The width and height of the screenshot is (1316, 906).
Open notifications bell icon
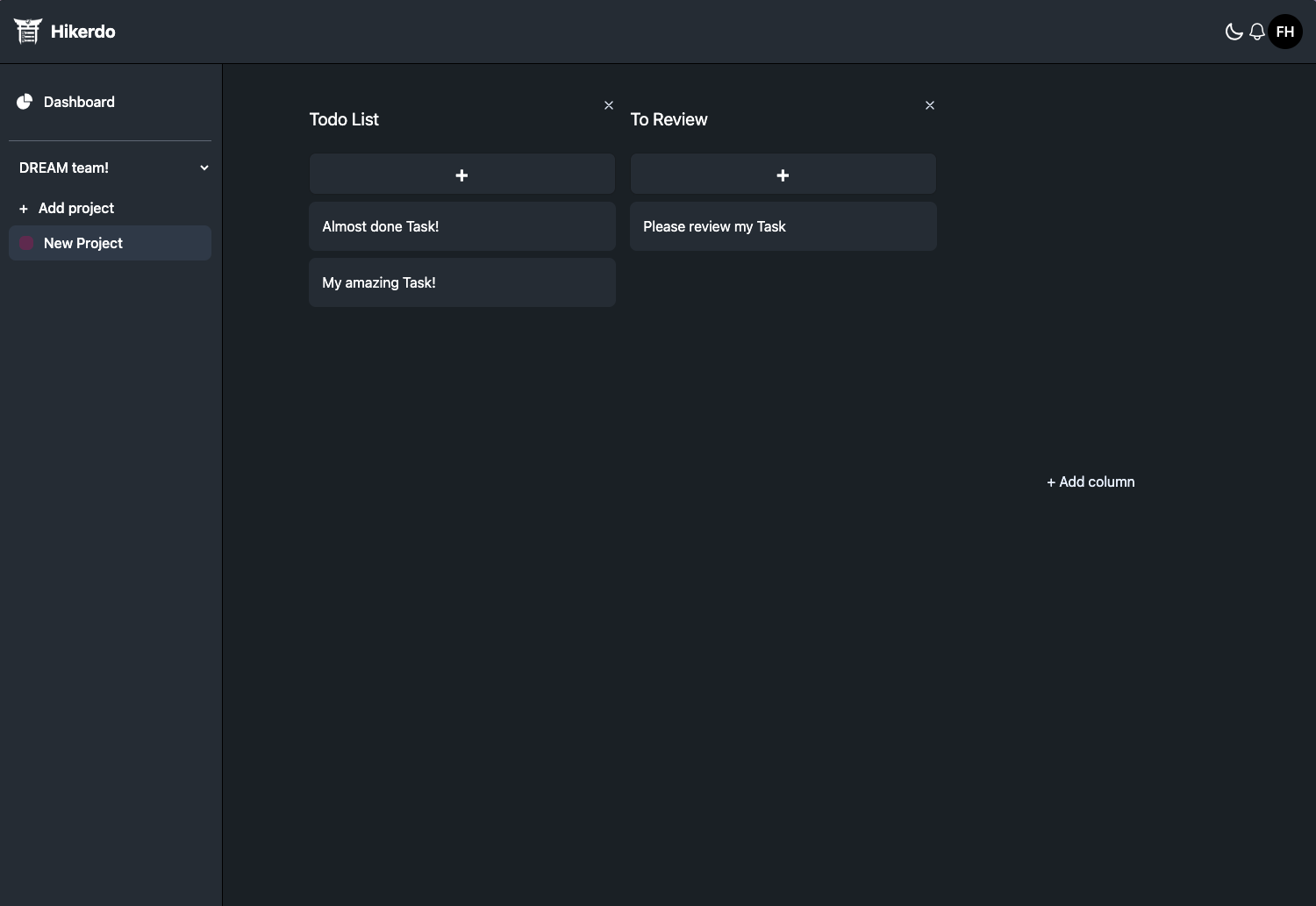point(1257,32)
